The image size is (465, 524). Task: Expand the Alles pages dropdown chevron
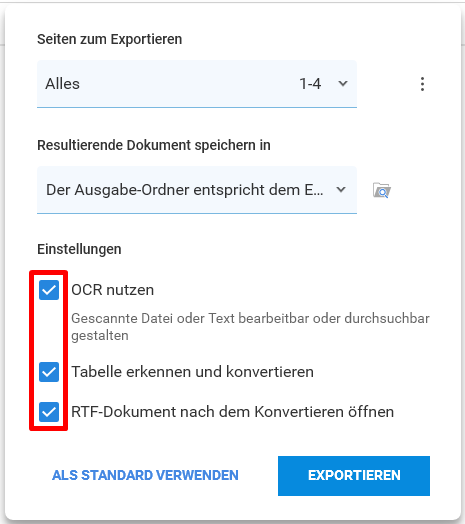pyautogui.click(x=343, y=84)
